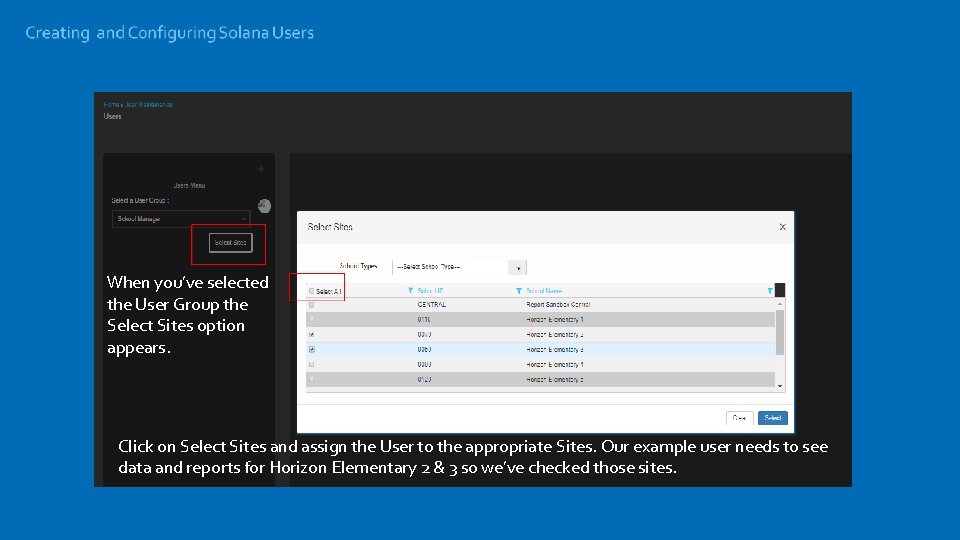The image size is (960, 540).
Task: Close the Select Sites dialog with X
Action: (782, 227)
